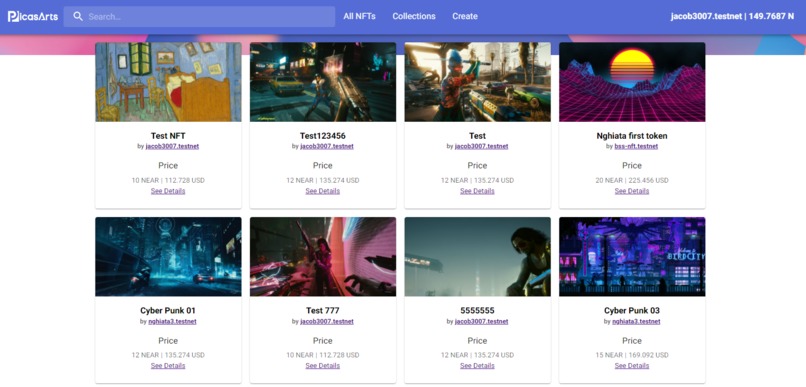806x387 pixels.
Task: Open the 5555555 image thumbnail
Action: click(x=478, y=256)
